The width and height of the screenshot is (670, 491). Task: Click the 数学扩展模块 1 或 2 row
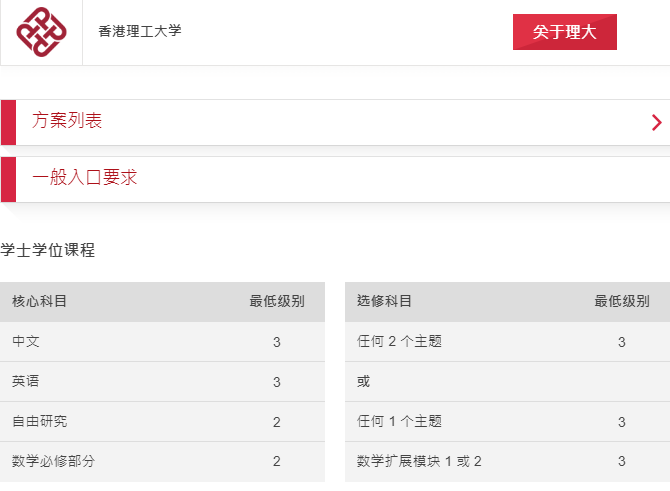[x=507, y=462]
